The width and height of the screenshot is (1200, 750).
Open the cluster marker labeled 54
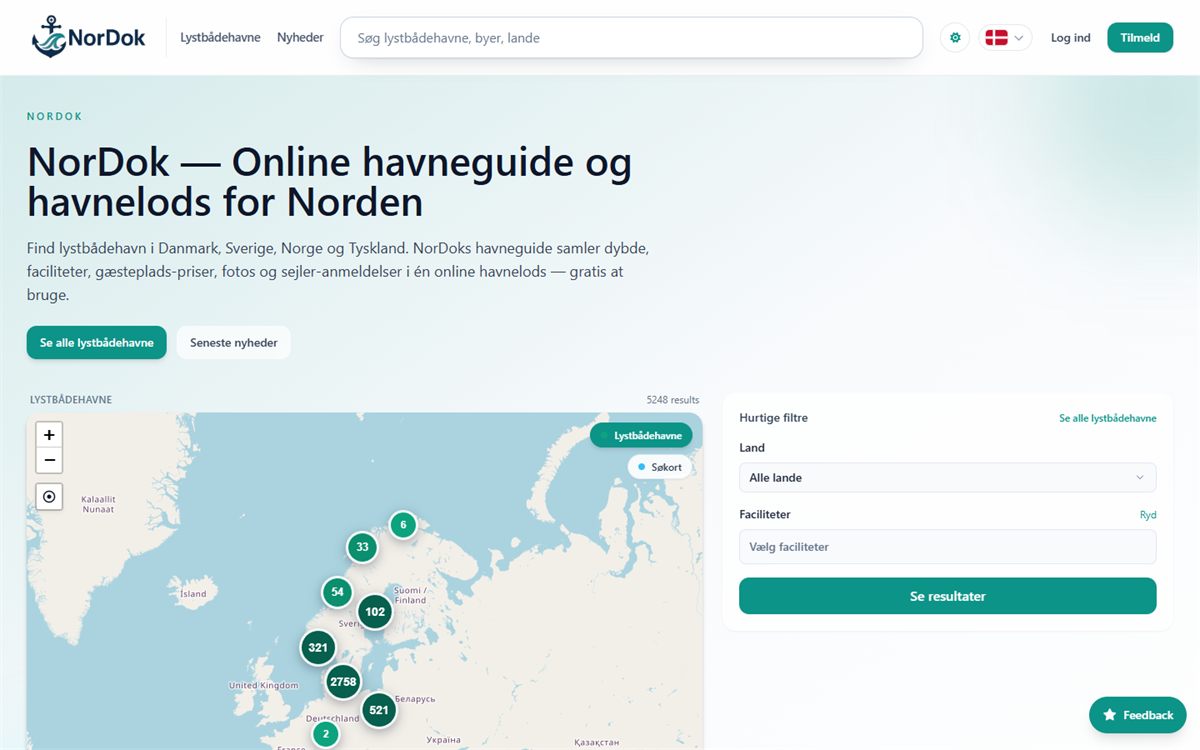337,592
